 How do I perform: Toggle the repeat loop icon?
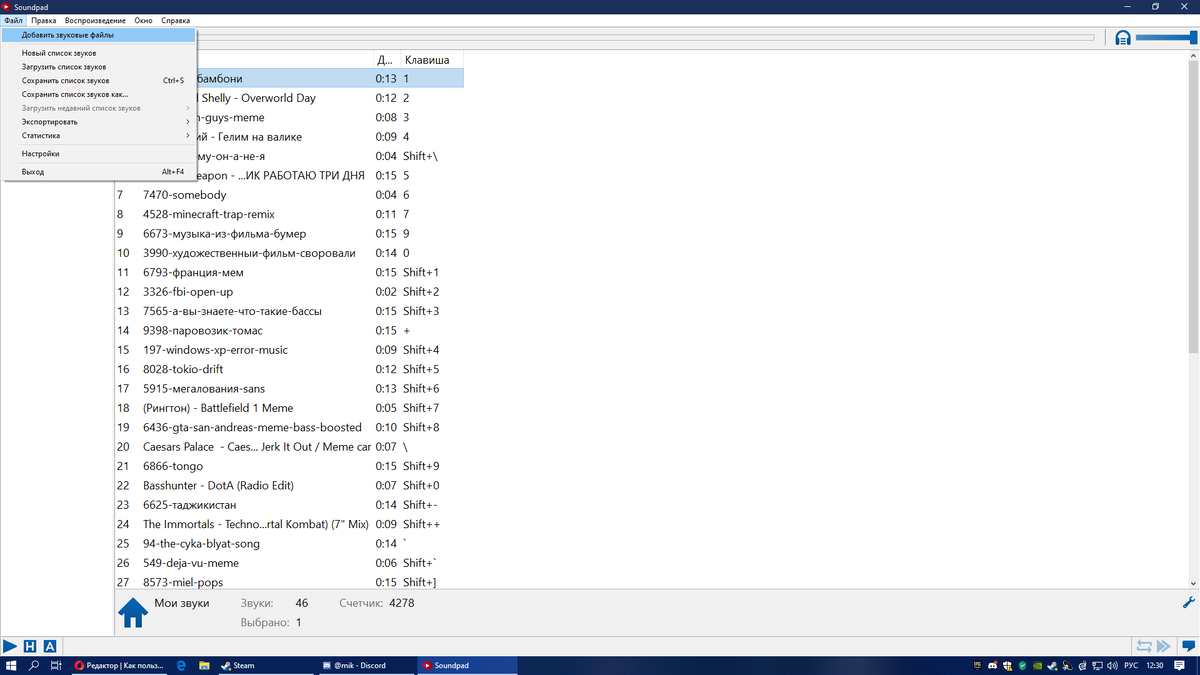pyautogui.click(x=1145, y=646)
